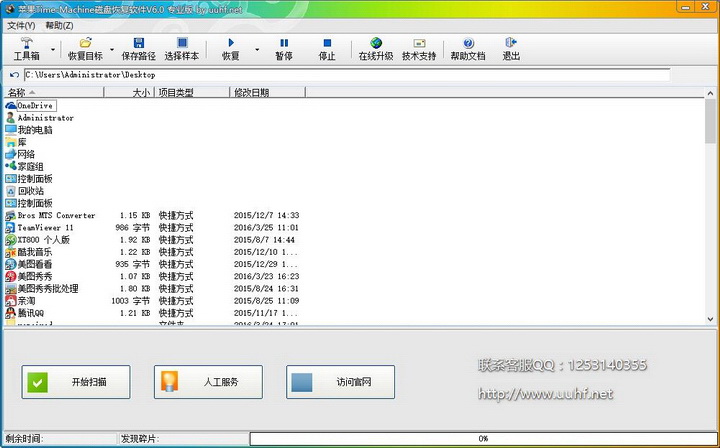Click the size 1.15 KB cell

click(x=135, y=215)
